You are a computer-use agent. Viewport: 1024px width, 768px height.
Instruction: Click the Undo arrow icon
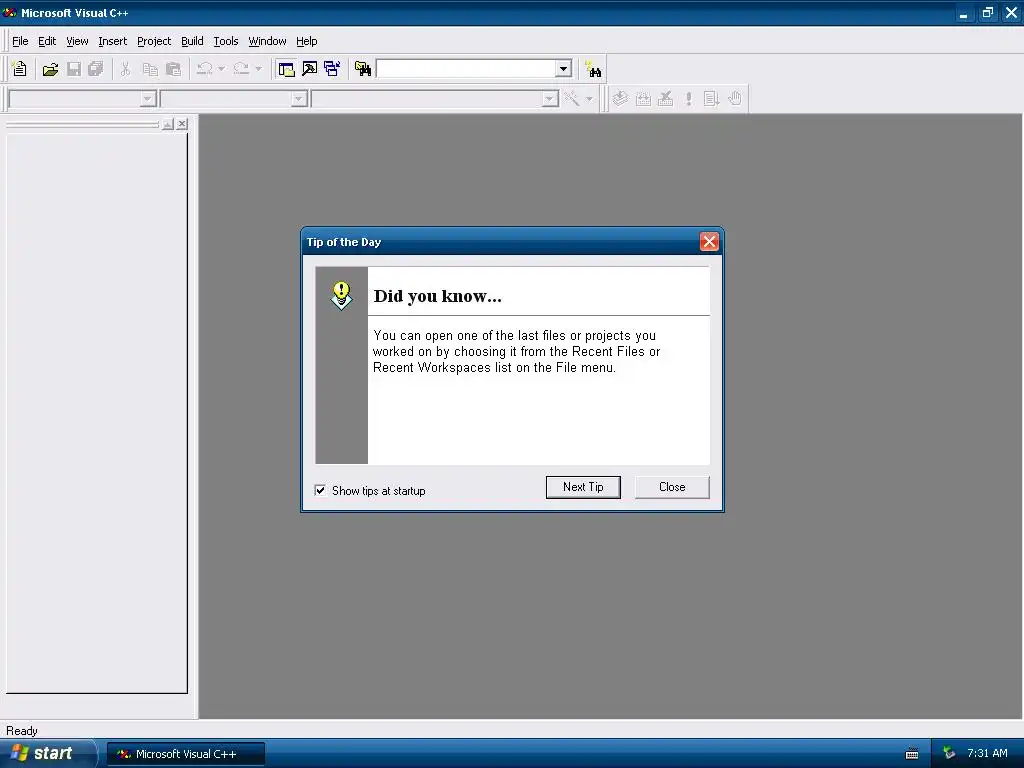coord(204,69)
